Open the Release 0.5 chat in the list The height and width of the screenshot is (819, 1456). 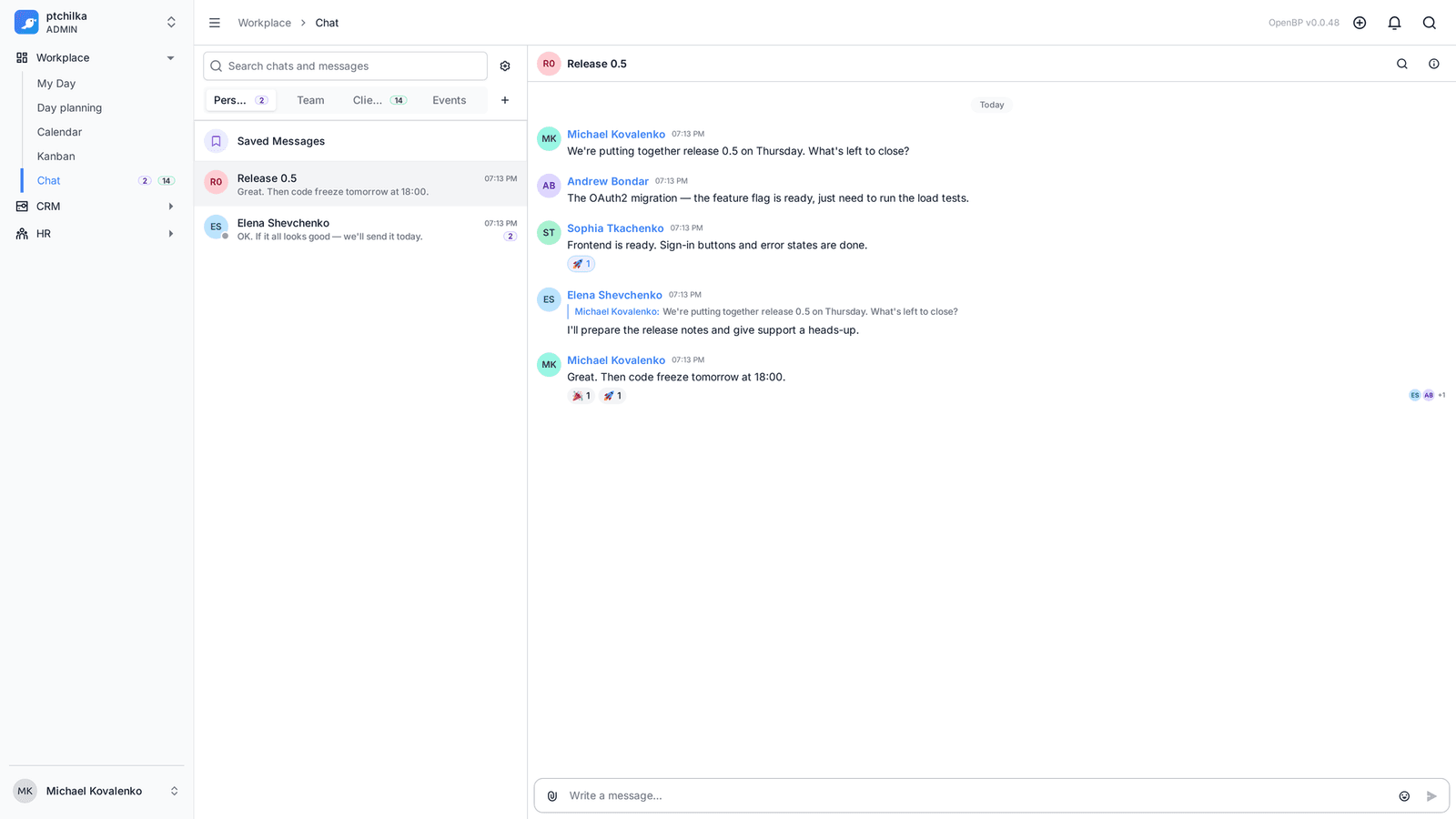point(360,185)
